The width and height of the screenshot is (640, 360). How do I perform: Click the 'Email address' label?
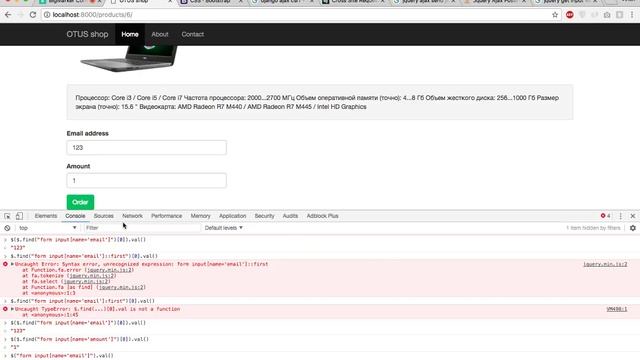point(87,133)
